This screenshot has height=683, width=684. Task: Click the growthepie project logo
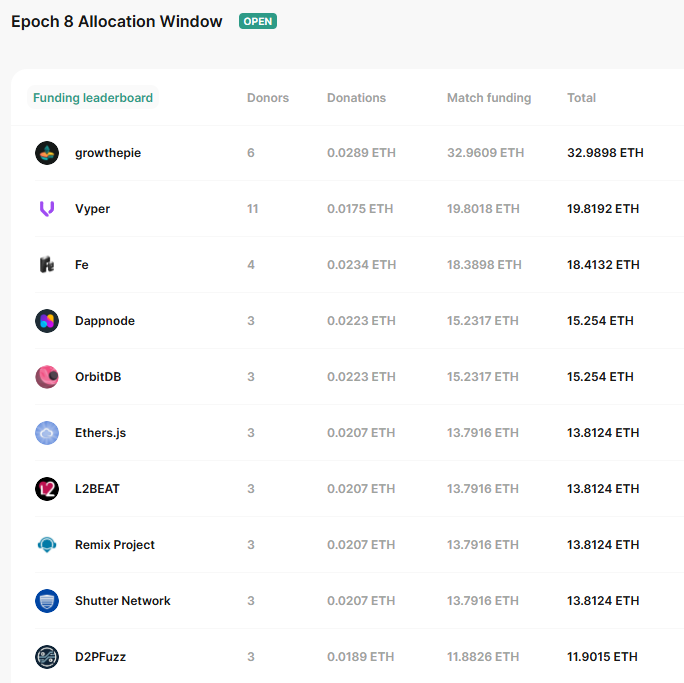click(x=47, y=153)
